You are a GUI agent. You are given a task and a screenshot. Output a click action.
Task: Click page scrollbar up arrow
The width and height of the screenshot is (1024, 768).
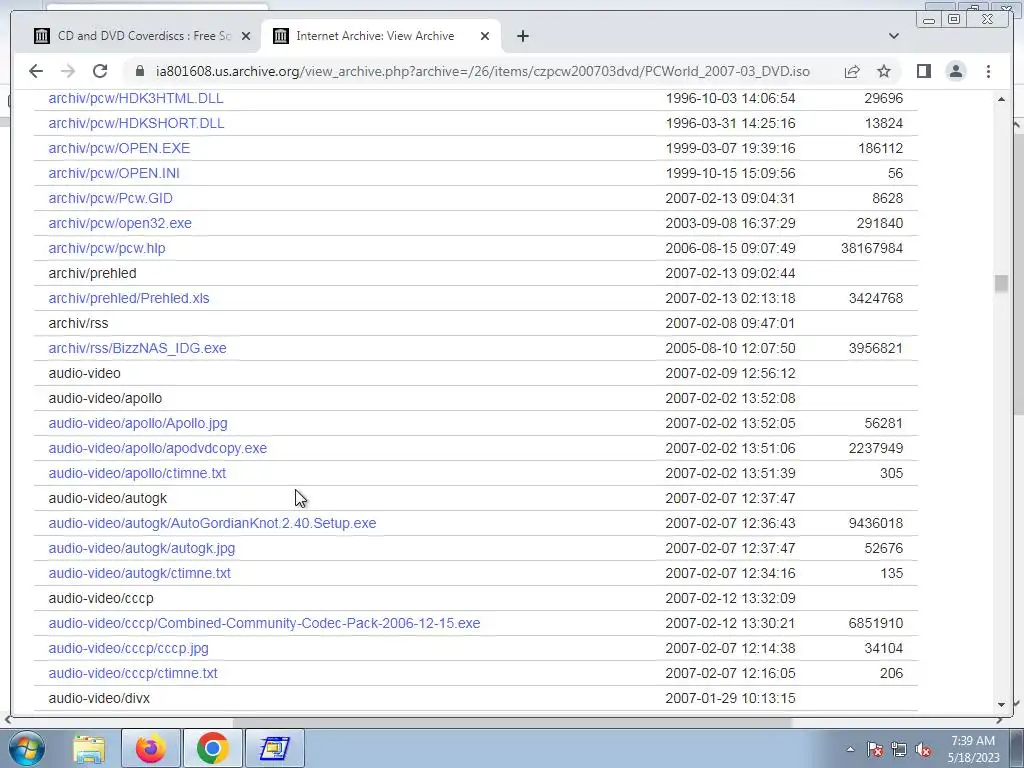(x=1001, y=99)
